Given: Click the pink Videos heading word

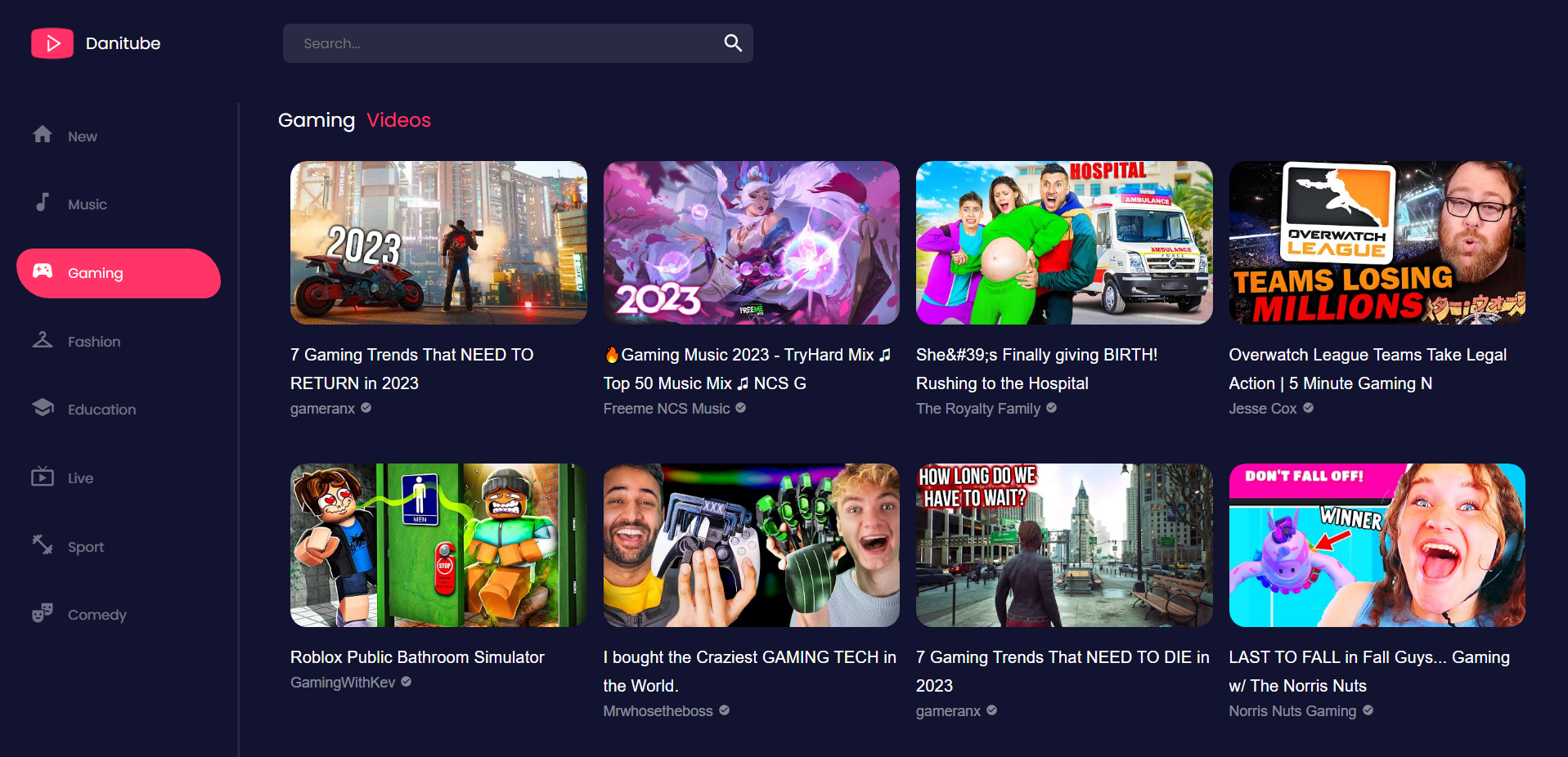Looking at the screenshot, I should click(398, 120).
